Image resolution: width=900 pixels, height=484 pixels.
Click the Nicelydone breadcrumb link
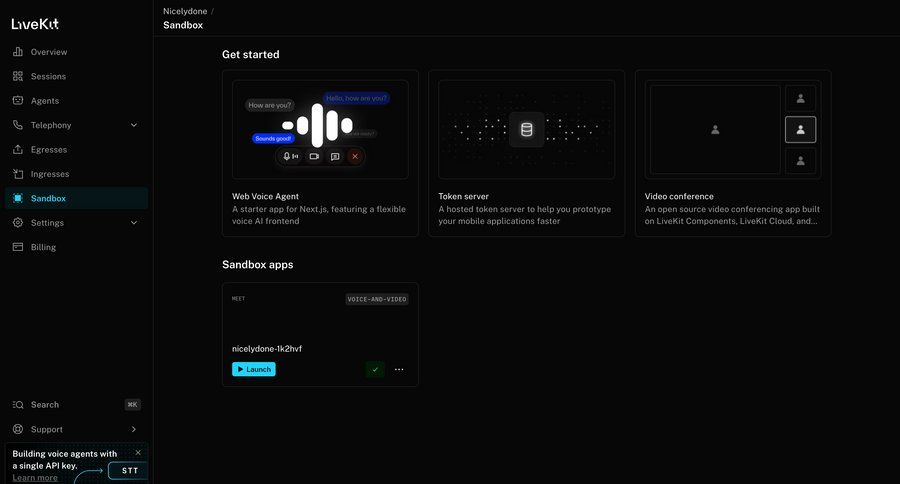point(185,11)
